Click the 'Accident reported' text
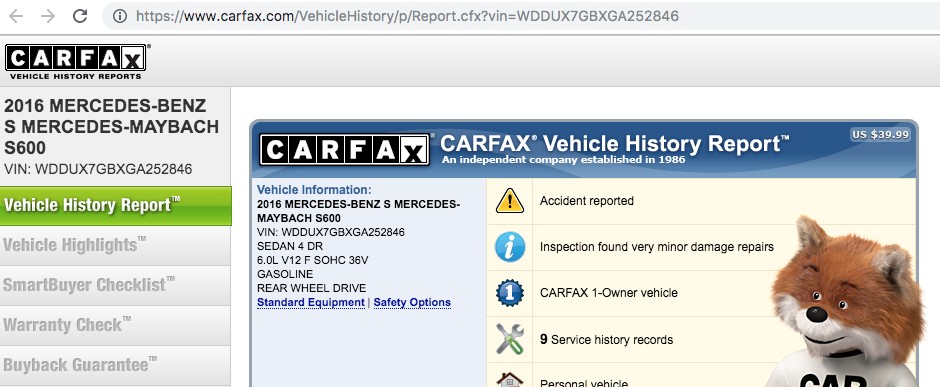Image resolution: width=940 pixels, height=387 pixels. point(586,201)
